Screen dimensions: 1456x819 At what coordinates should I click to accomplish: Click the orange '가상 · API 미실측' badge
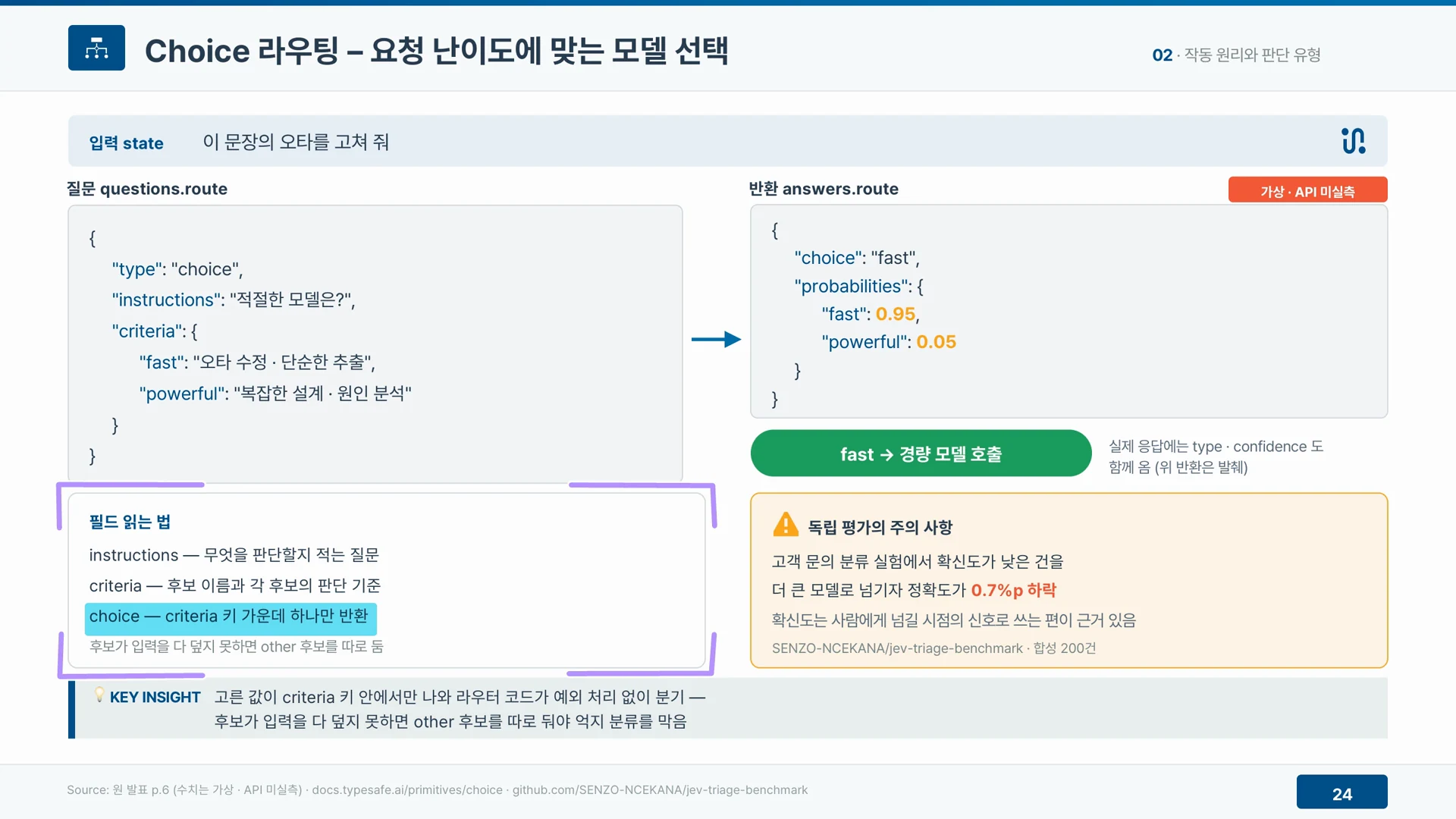tap(1307, 190)
